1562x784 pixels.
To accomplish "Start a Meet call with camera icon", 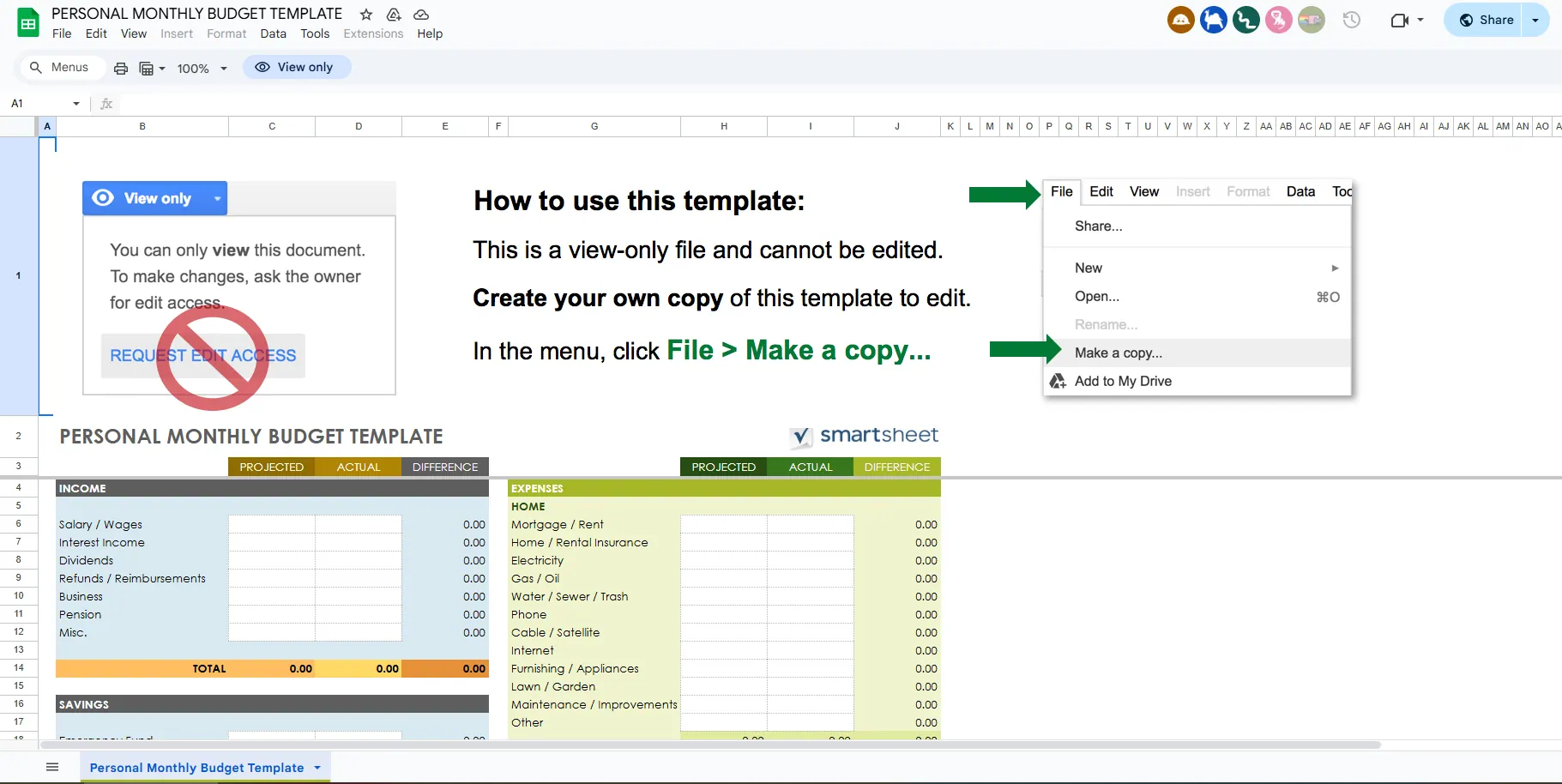I will coord(1406,20).
